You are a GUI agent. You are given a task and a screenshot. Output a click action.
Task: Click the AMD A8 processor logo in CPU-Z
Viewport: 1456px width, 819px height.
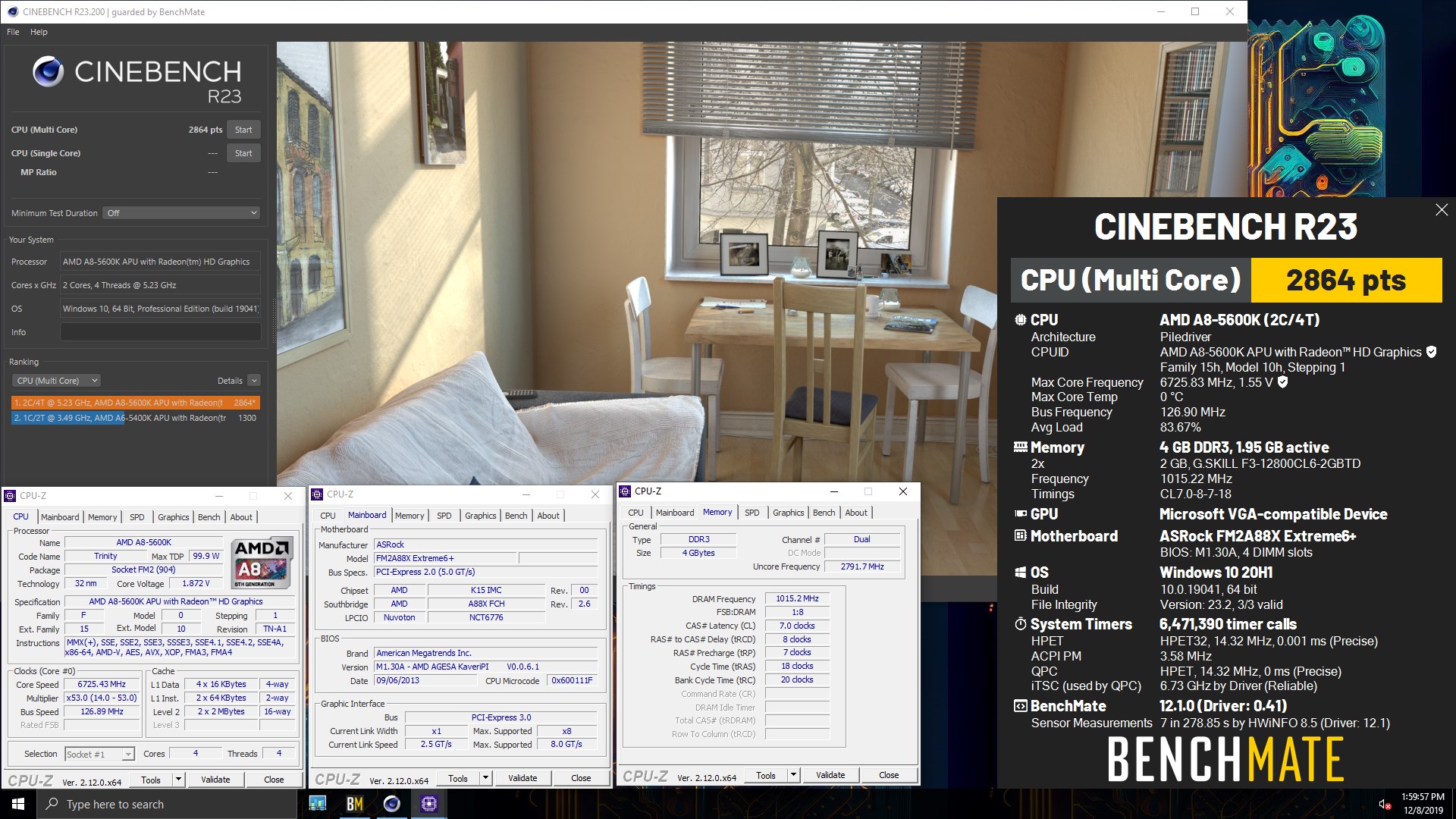[x=262, y=563]
